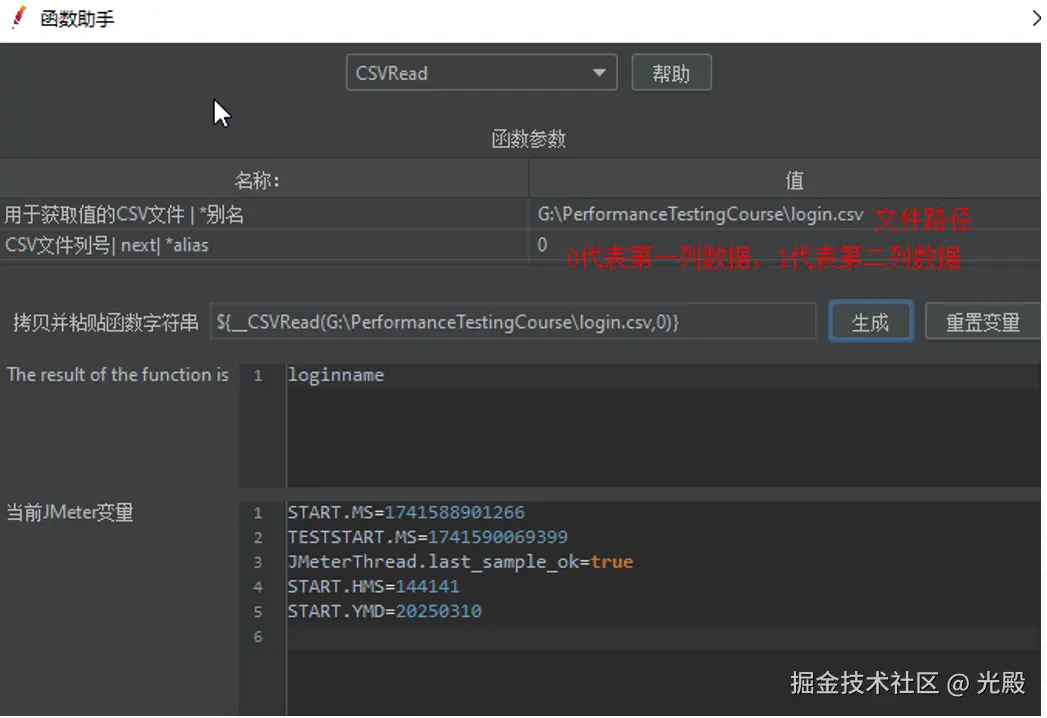Click the 重置变量 reset variables button
The width and height of the screenshot is (1047, 718).
tap(982, 322)
